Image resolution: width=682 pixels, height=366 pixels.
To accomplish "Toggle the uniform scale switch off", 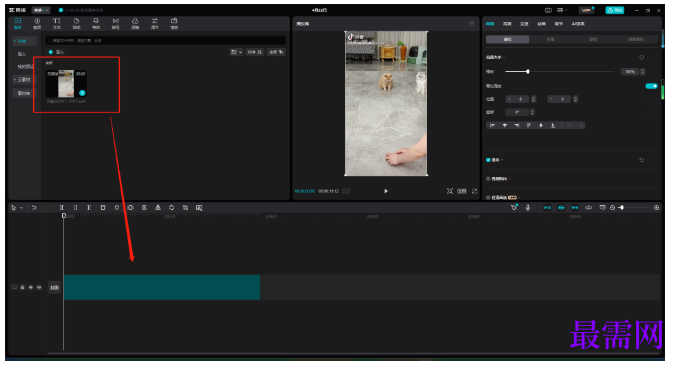I will pos(651,86).
